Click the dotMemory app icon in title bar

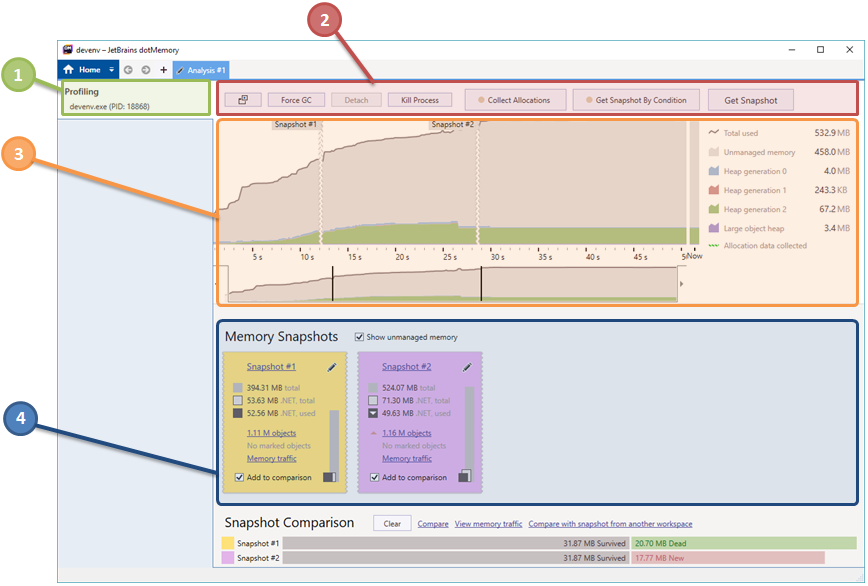tap(68, 49)
